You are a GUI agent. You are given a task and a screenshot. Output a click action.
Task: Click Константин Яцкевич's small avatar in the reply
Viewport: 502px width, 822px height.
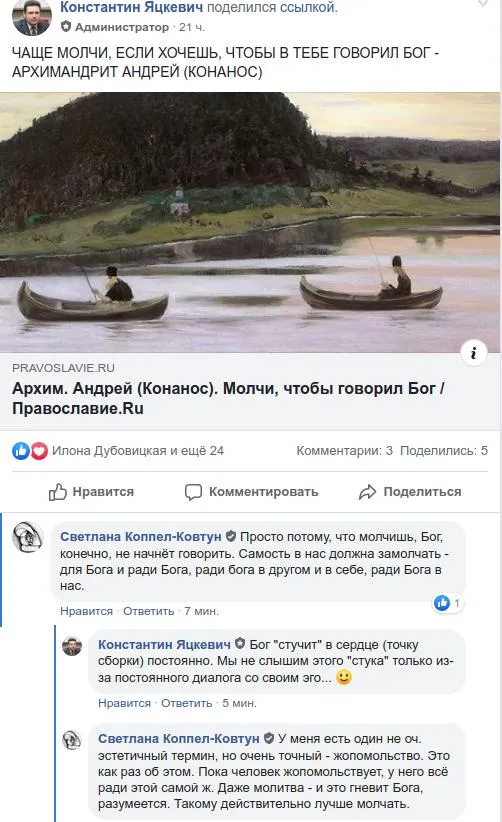[72, 646]
